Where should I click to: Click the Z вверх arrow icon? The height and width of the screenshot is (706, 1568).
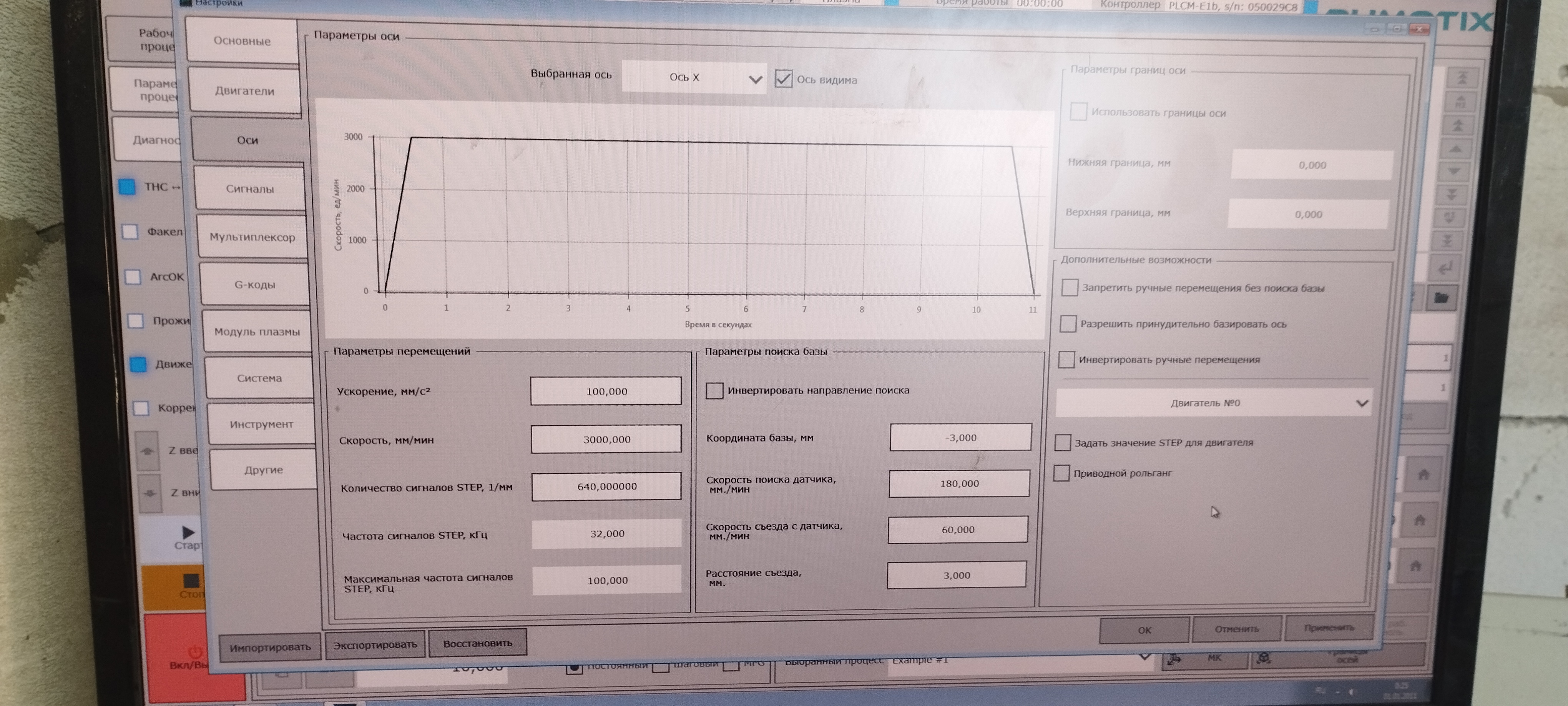[x=147, y=451]
